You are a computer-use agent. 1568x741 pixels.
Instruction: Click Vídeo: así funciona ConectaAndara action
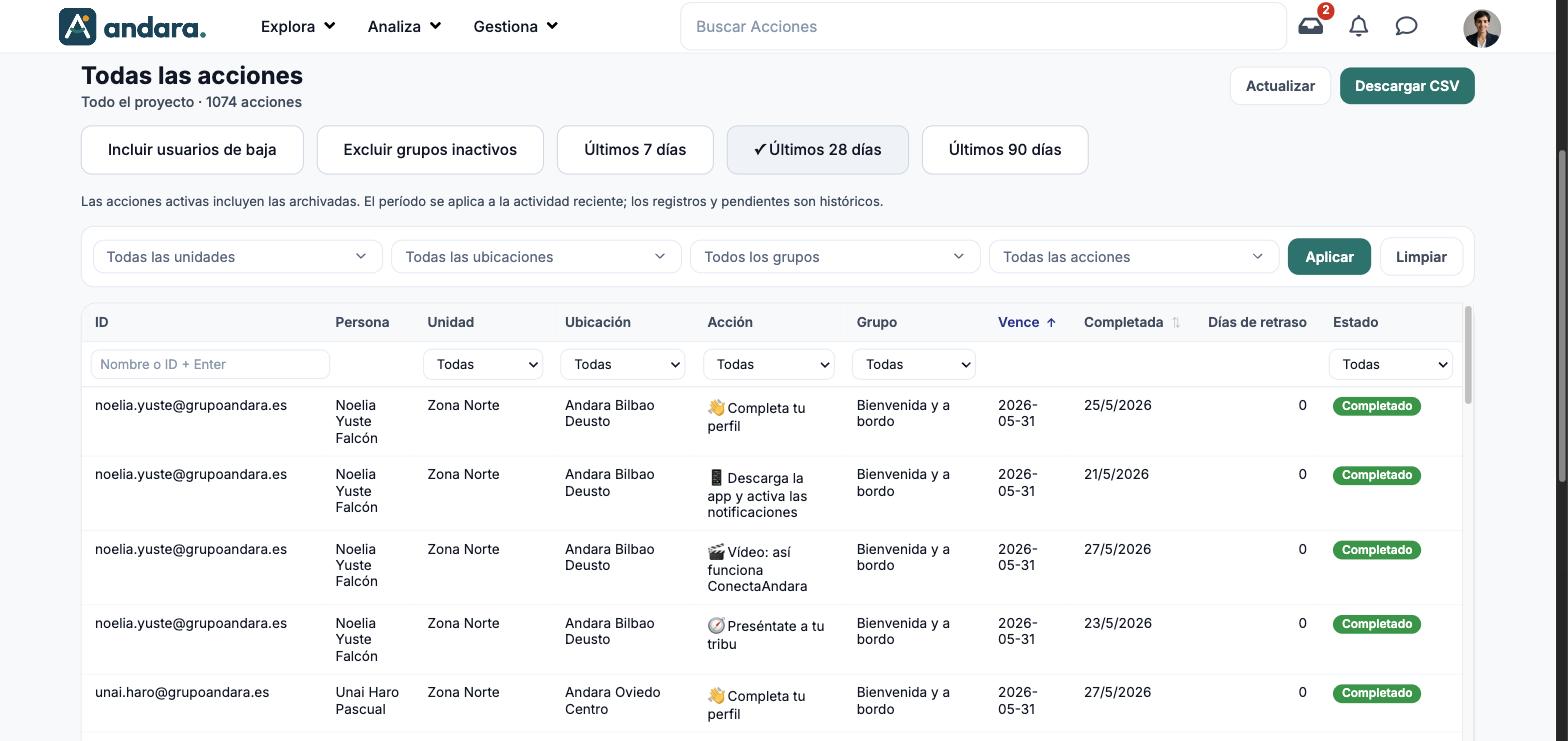click(x=757, y=569)
